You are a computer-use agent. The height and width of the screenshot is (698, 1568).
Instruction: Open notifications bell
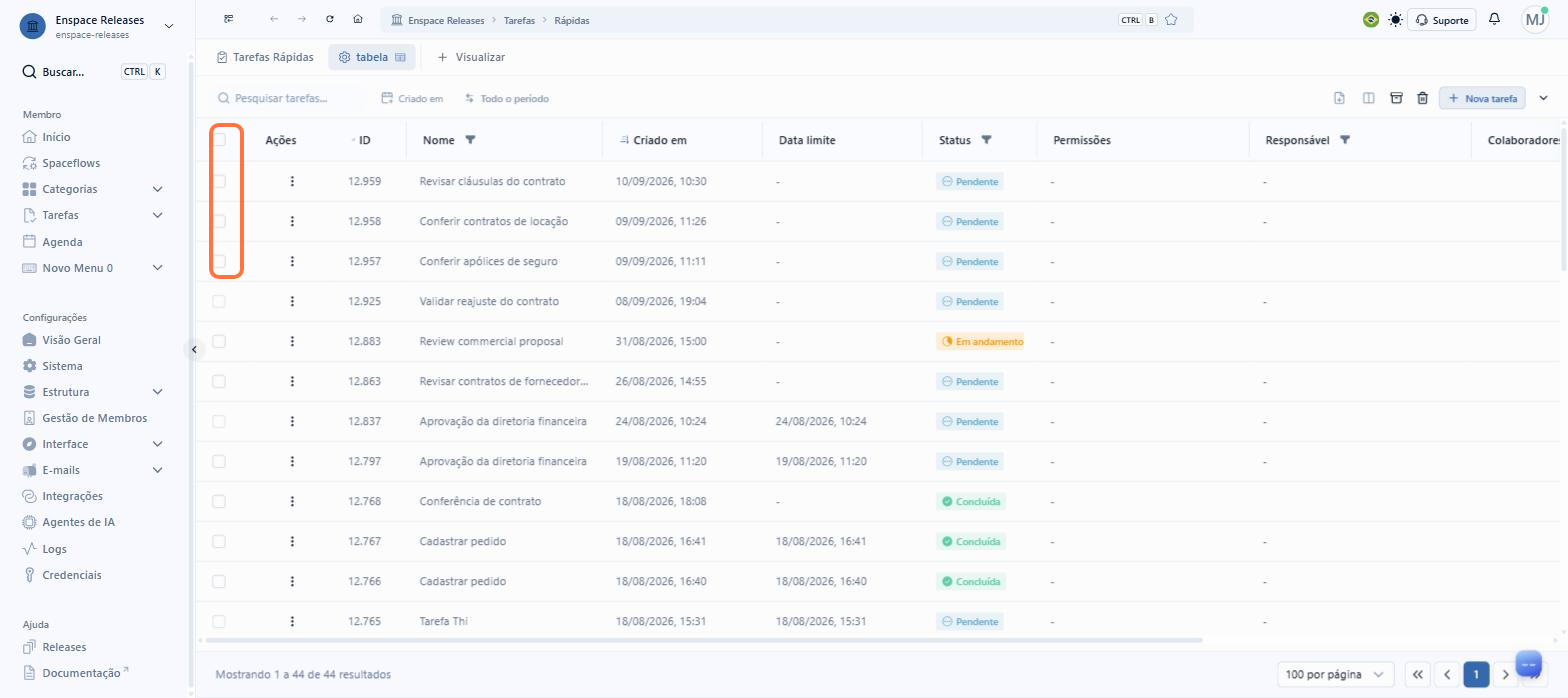(1495, 20)
